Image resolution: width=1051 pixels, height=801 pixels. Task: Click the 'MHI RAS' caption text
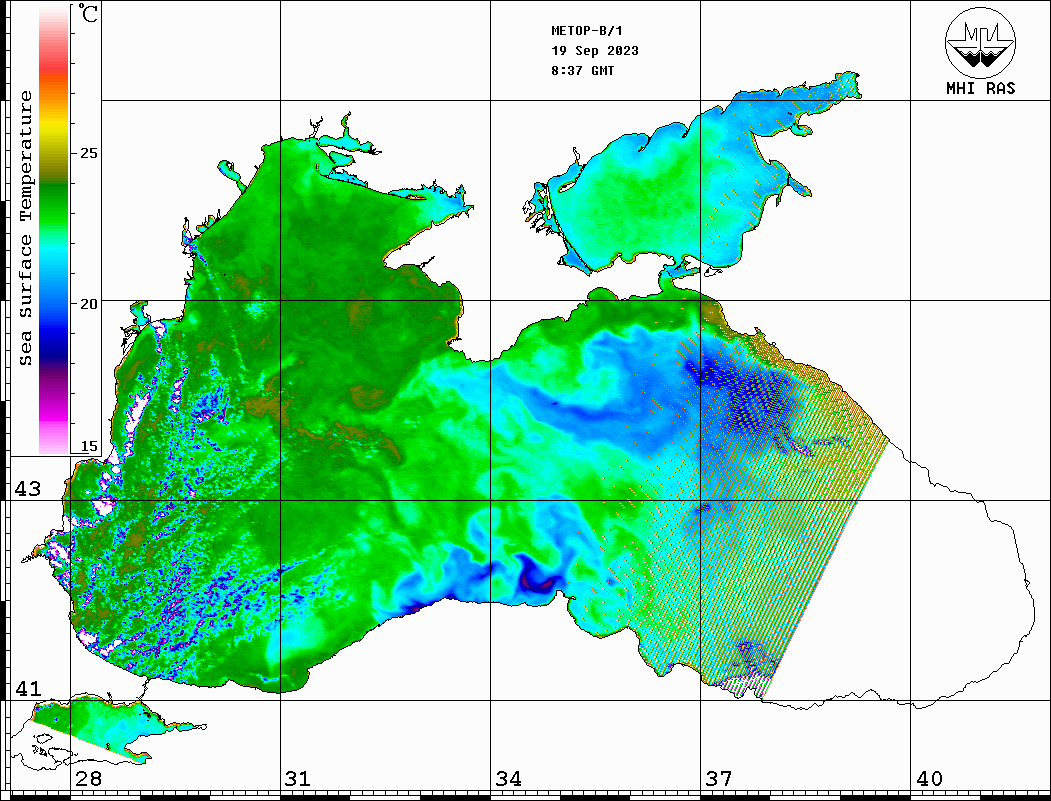click(981, 88)
